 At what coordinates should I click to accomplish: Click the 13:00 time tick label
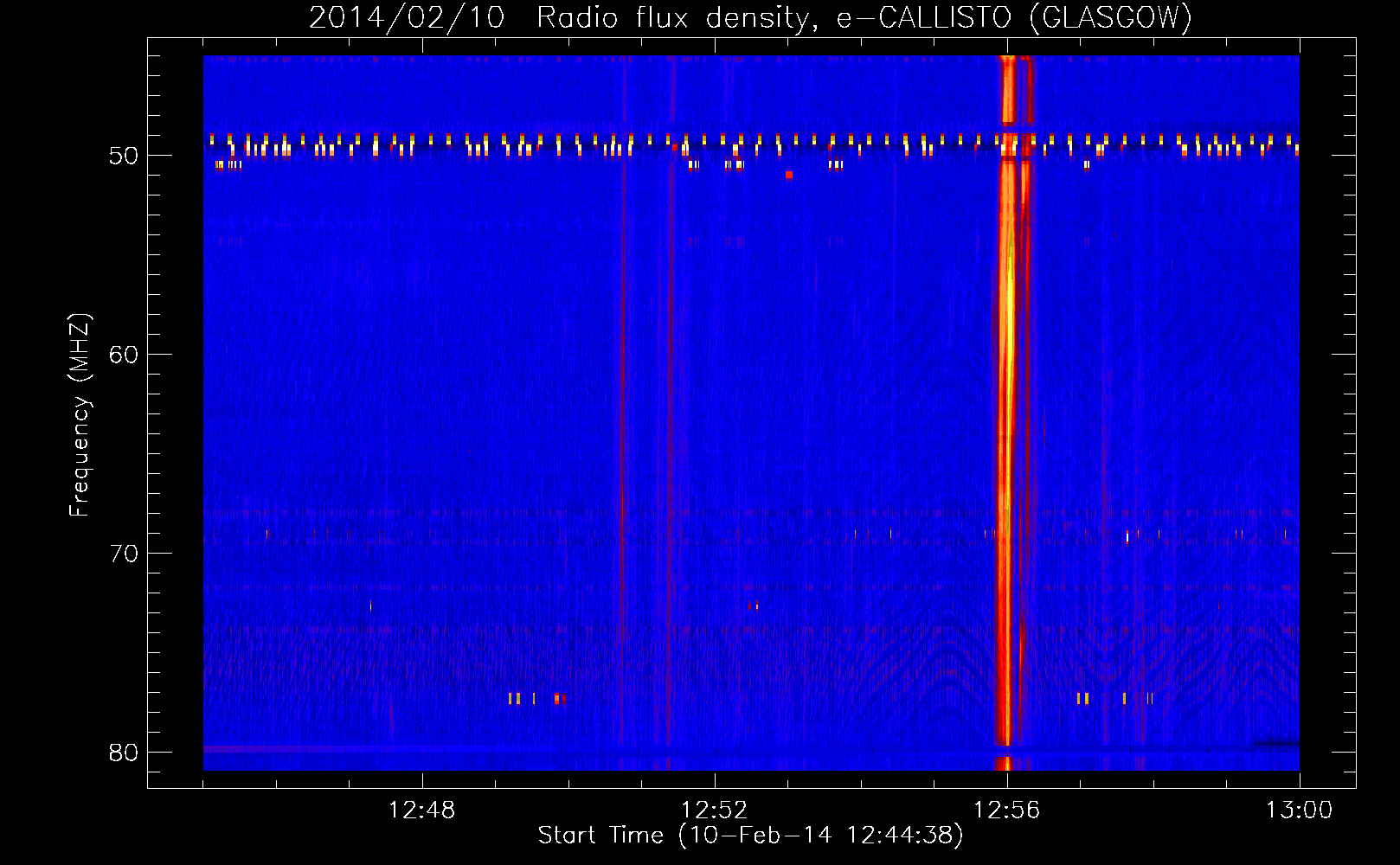(x=1300, y=811)
